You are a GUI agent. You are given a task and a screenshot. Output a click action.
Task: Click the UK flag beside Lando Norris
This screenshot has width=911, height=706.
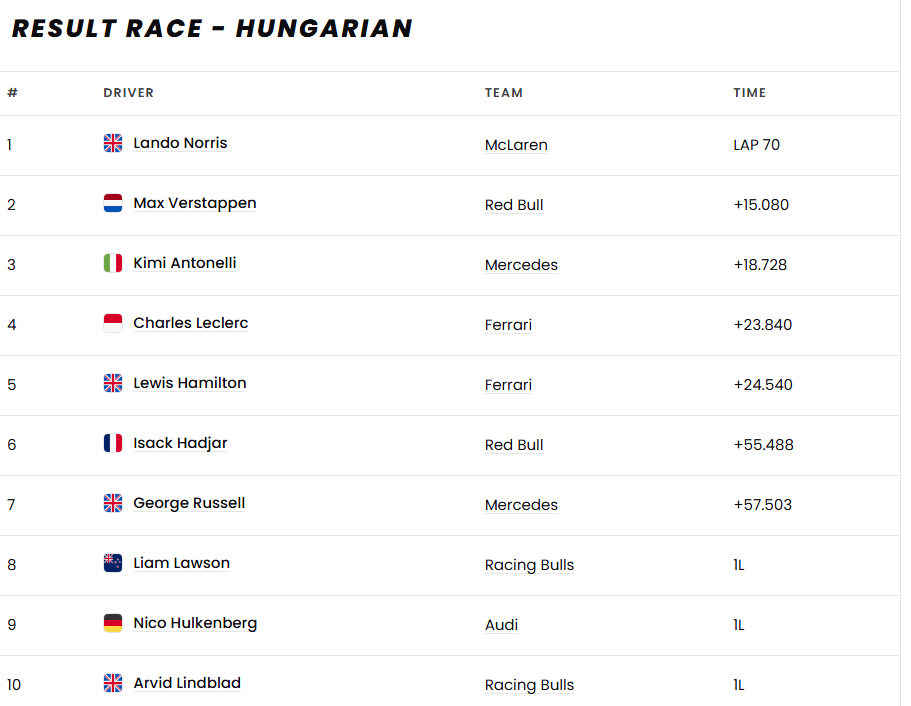coord(113,143)
